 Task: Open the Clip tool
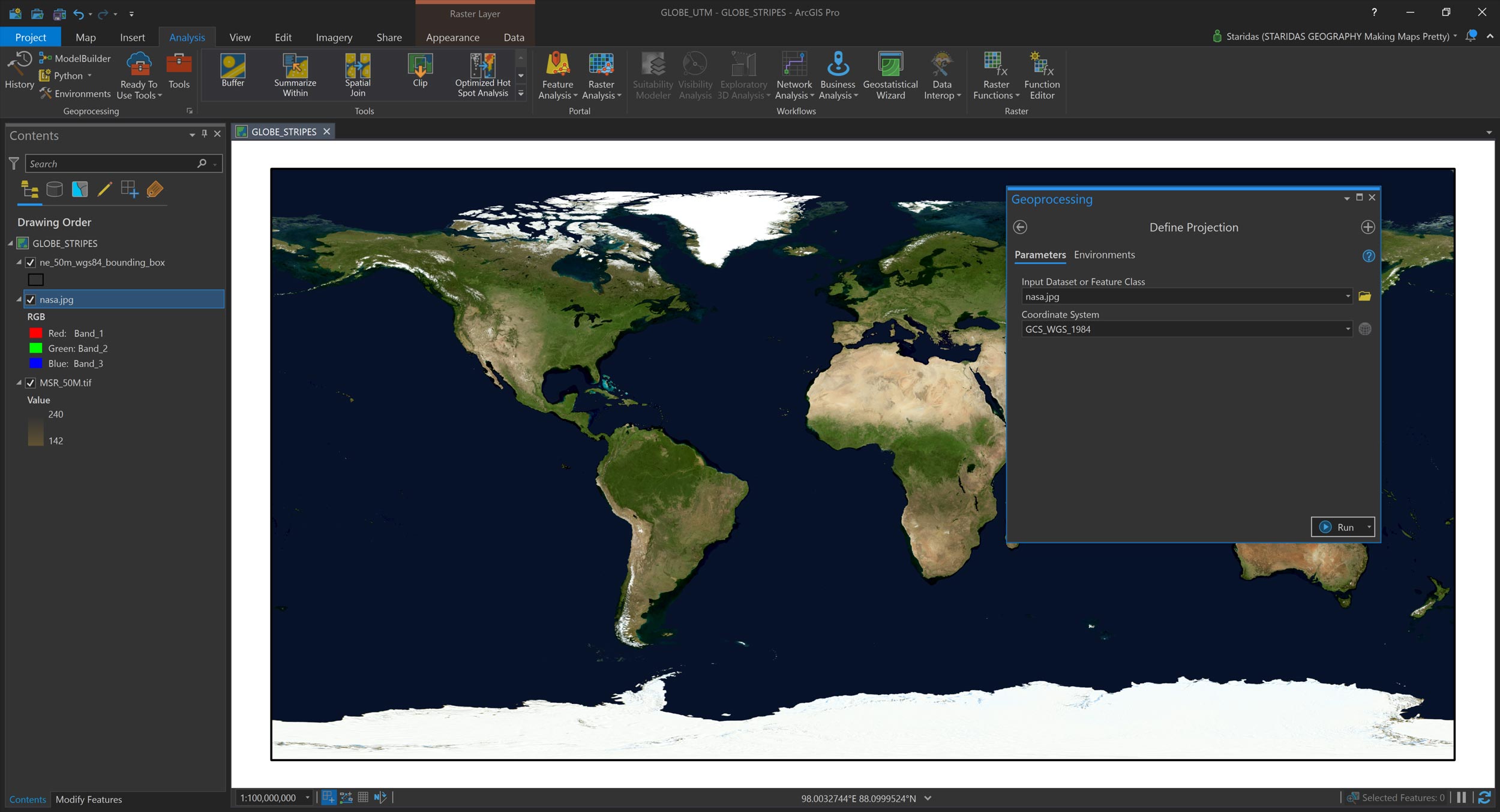click(420, 71)
